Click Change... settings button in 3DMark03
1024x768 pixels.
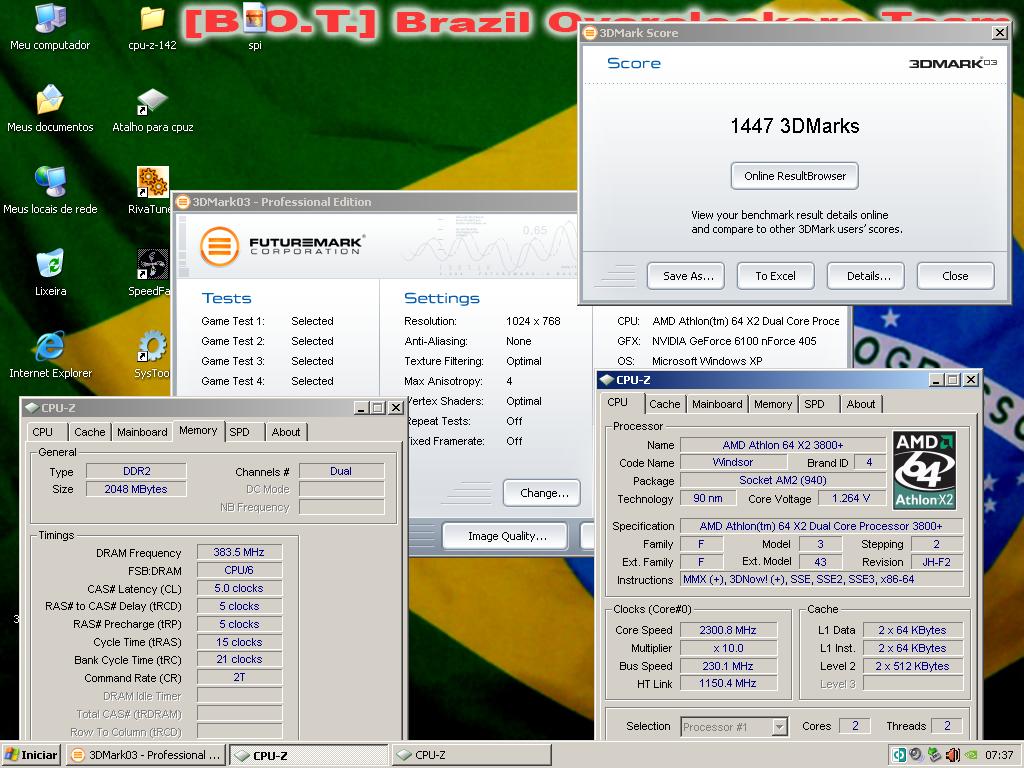click(541, 493)
